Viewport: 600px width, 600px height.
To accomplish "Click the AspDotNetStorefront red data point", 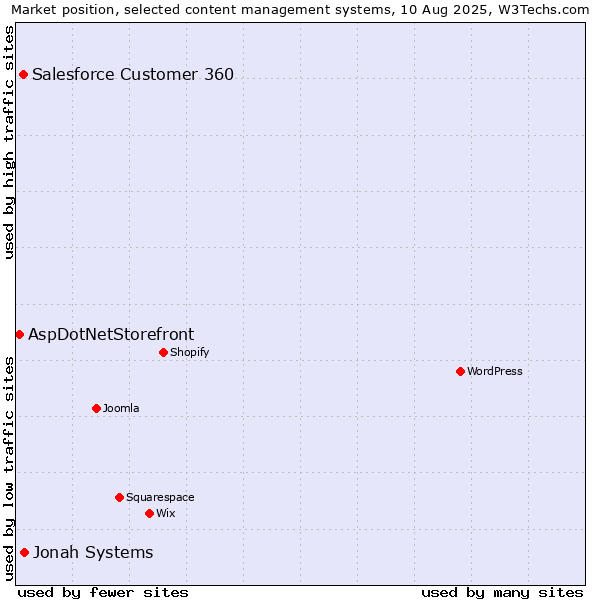I will [20, 334].
